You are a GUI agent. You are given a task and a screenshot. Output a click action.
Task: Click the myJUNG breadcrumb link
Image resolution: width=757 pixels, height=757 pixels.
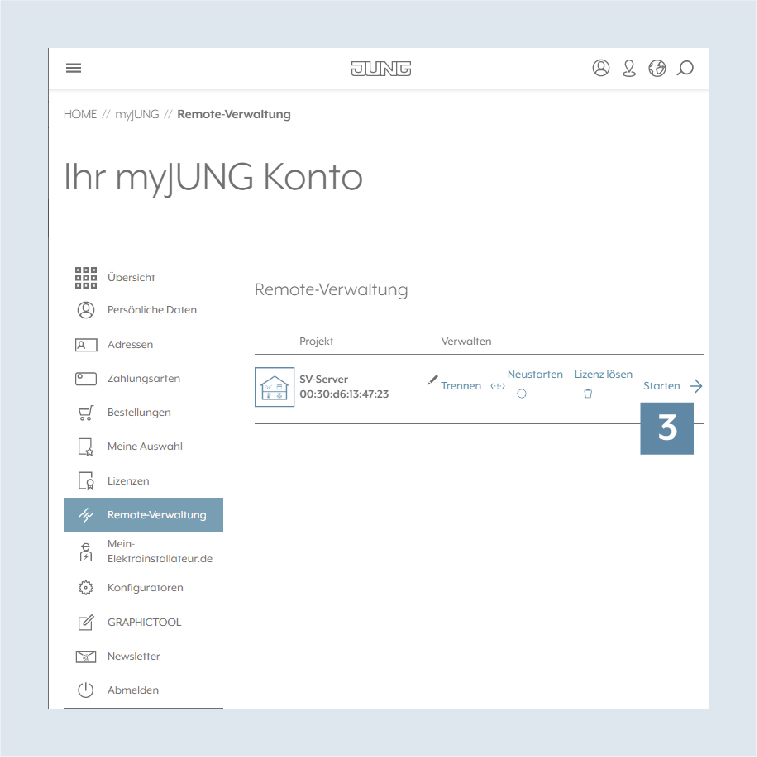[138, 114]
